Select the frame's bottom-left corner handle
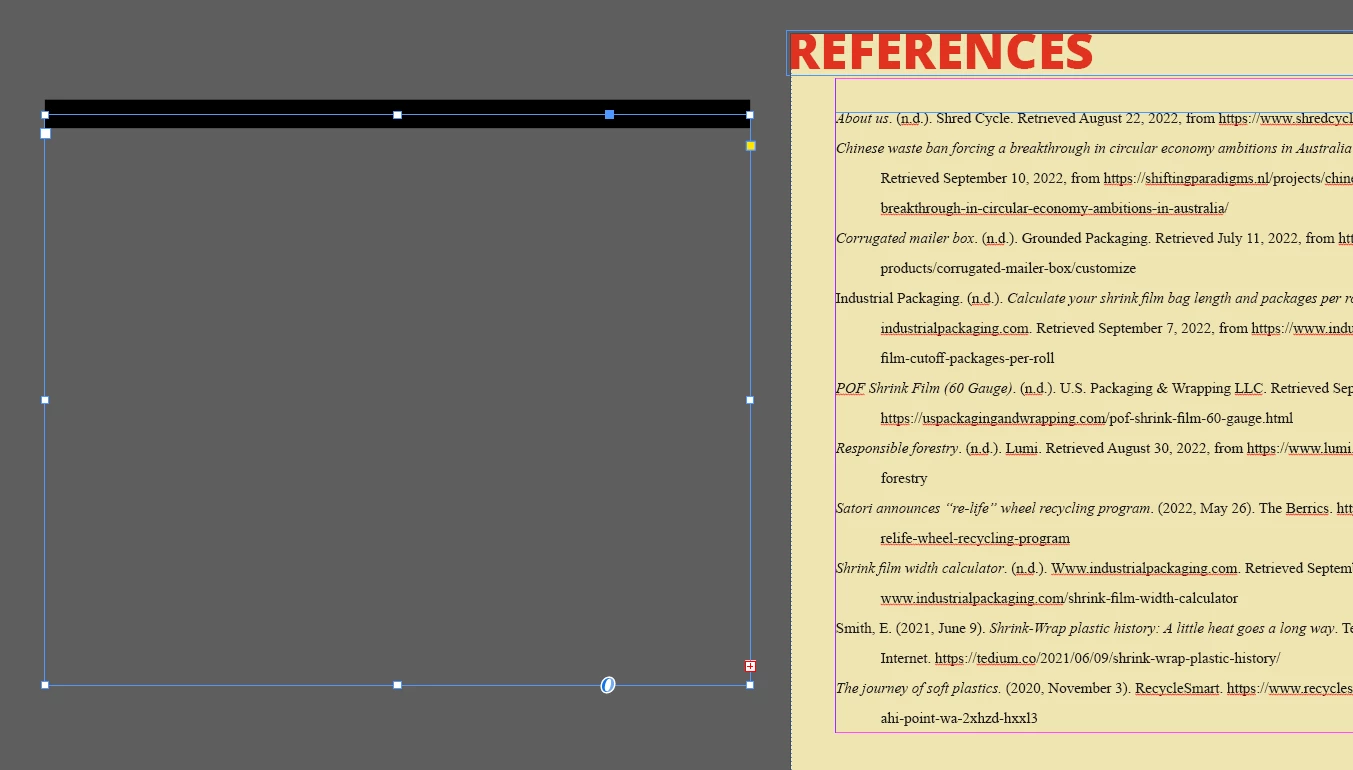Screen dimensions: 1353x770 [45, 685]
